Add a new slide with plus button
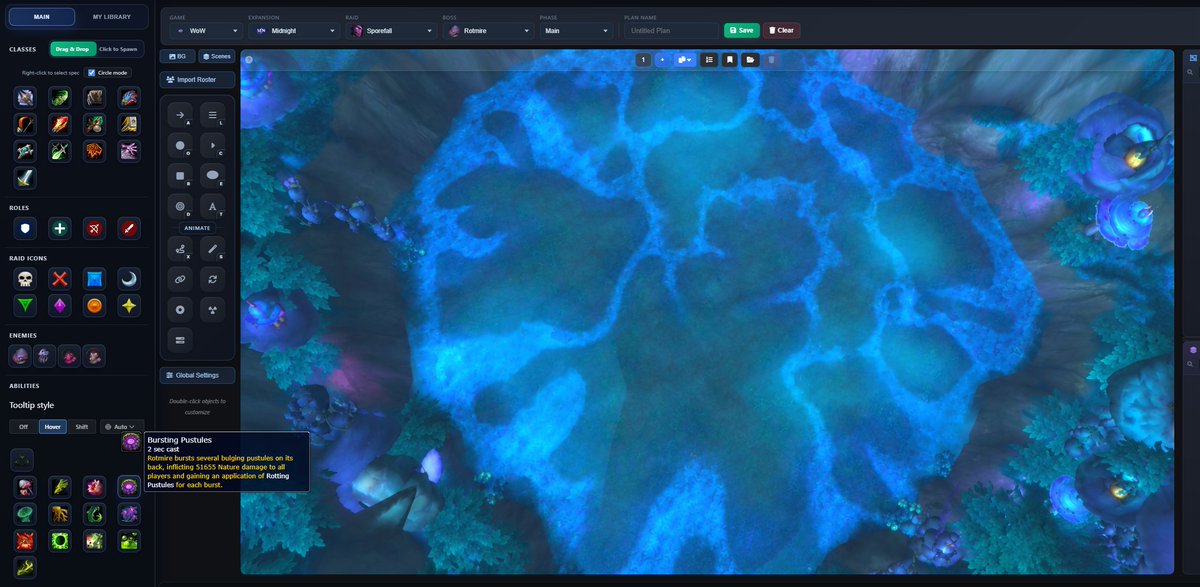 tap(662, 60)
